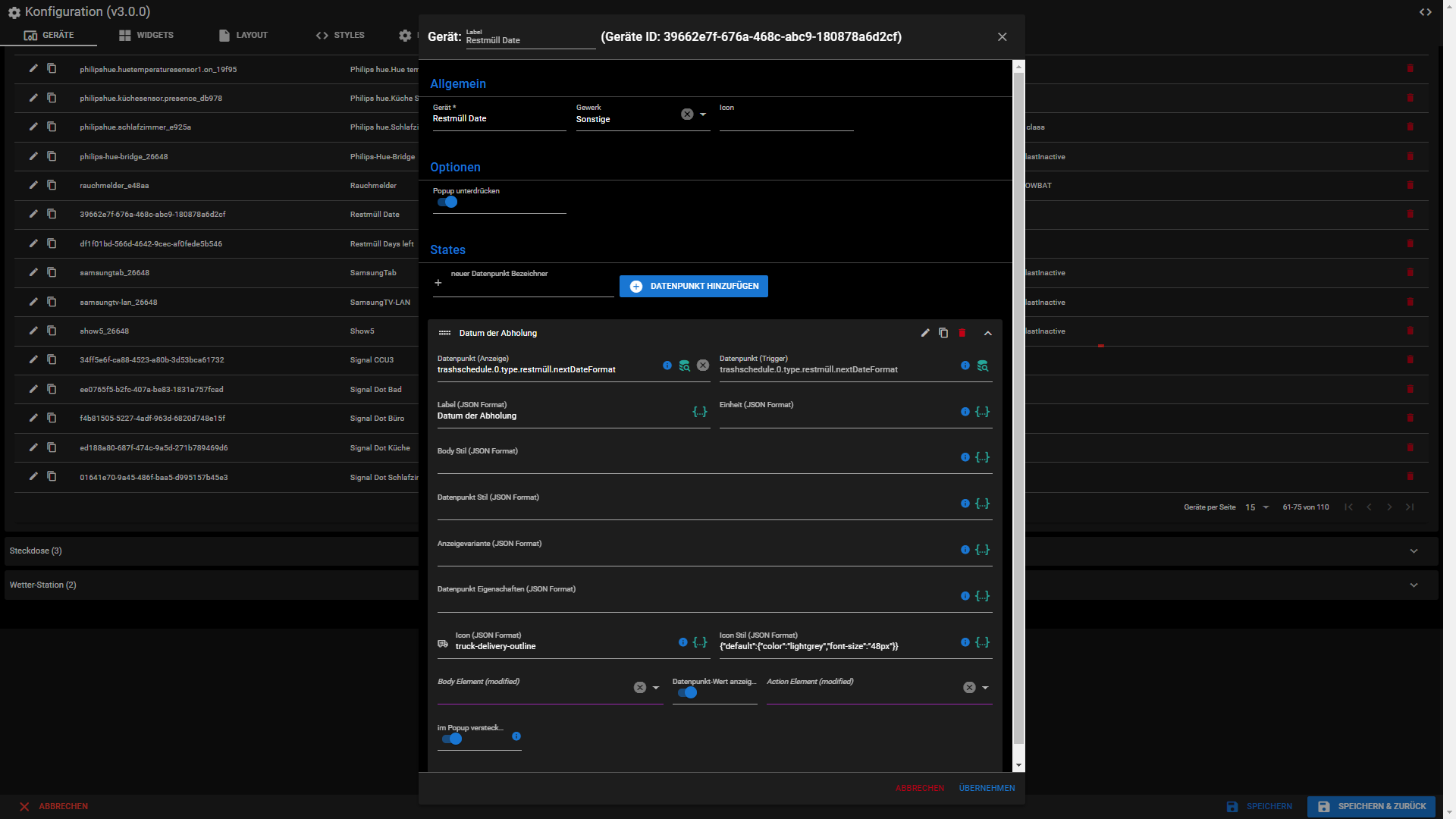Jump to first page of devices
1456x819 pixels.
[1348, 507]
